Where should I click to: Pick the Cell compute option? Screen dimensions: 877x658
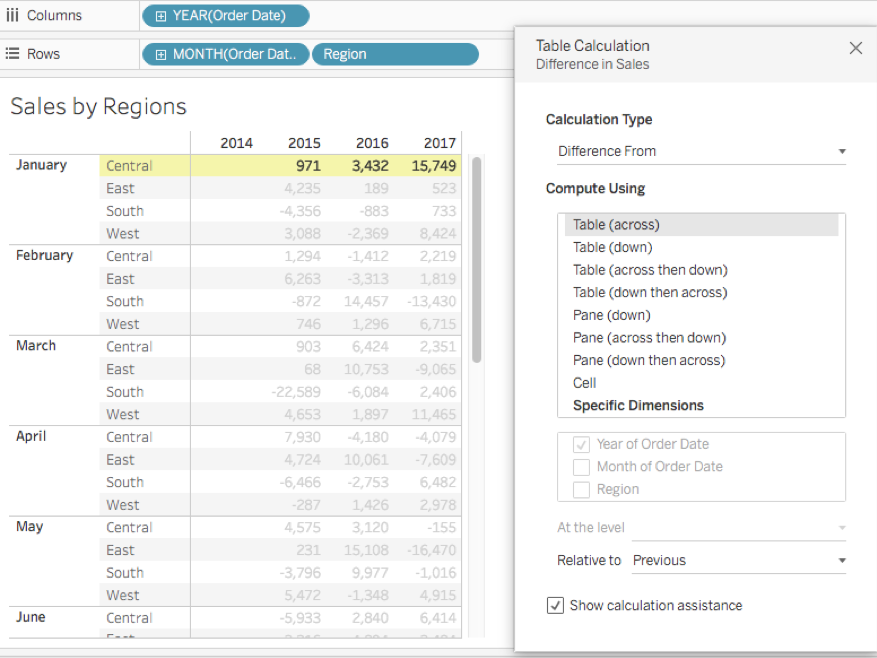(585, 383)
